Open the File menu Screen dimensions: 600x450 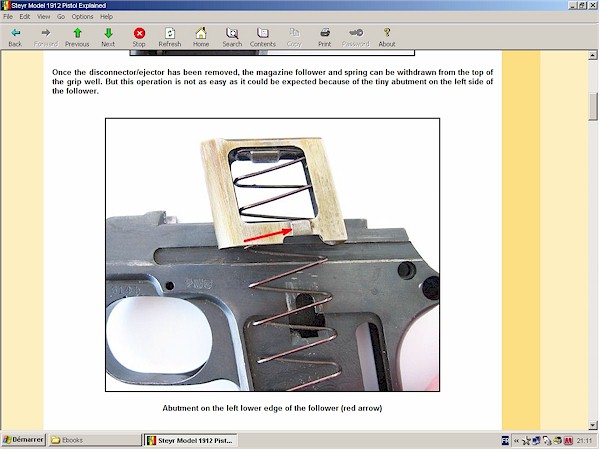[8, 16]
